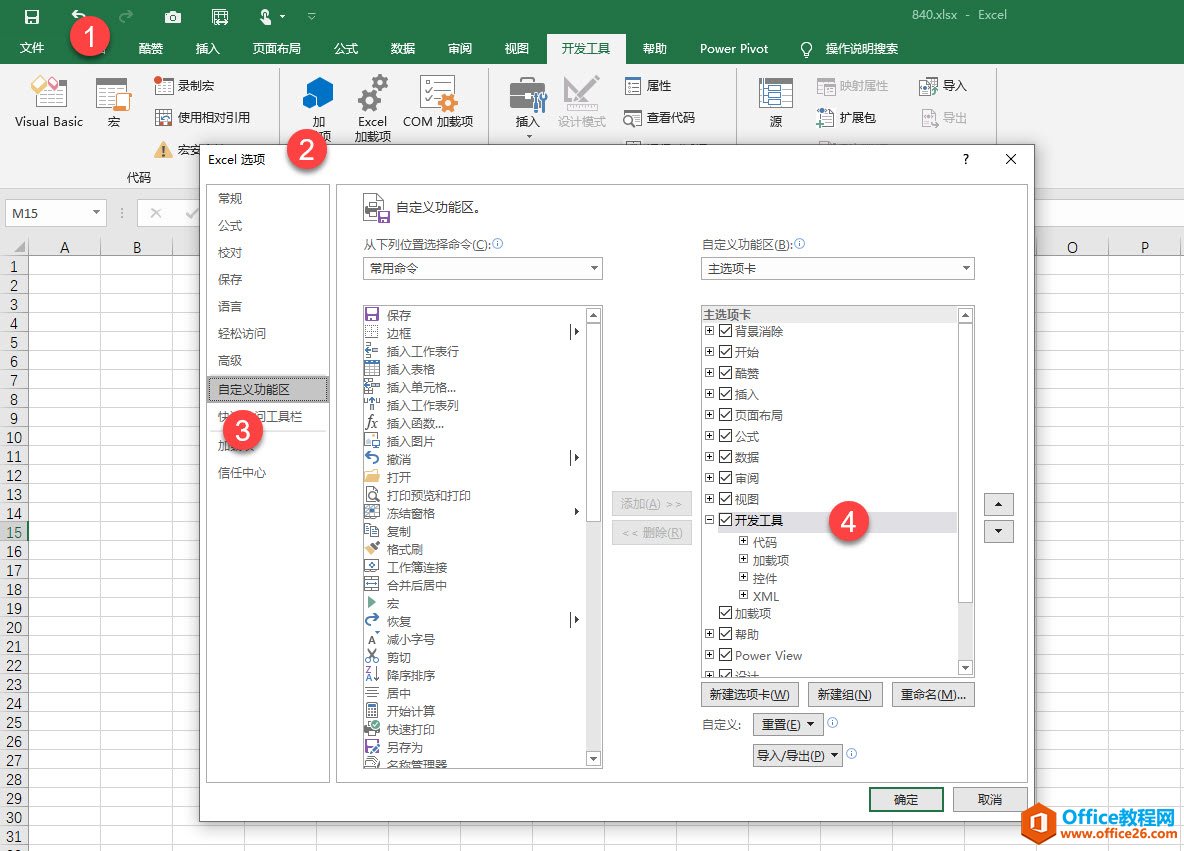Image resolution: width=1184 pixels, height=851 pixels.
Task: Toggle 使用相对引用 in ribbon
Action: pos(202,117)
